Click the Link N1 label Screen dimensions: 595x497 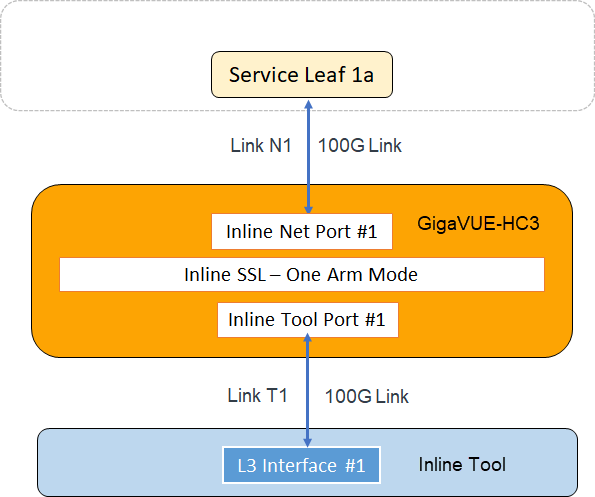(x=261, y=145)
